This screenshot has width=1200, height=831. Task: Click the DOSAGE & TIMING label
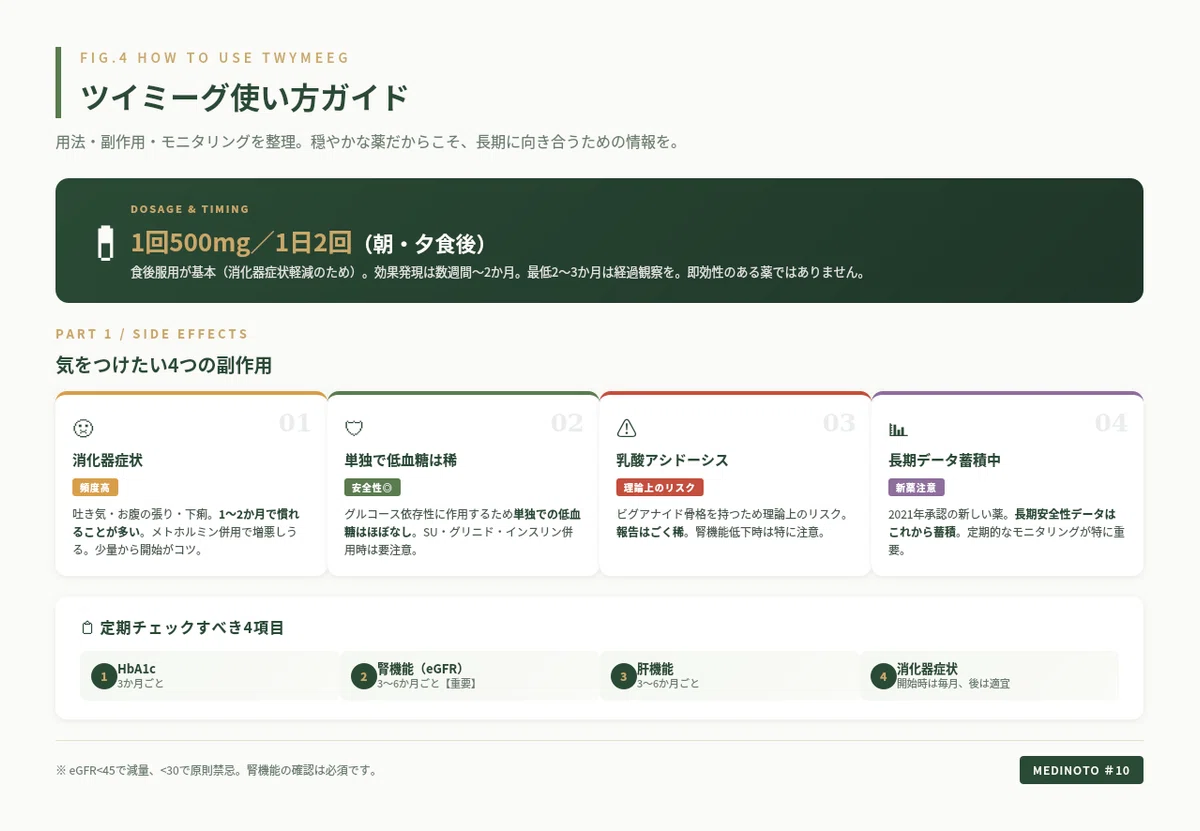click(x=190, y=209)
